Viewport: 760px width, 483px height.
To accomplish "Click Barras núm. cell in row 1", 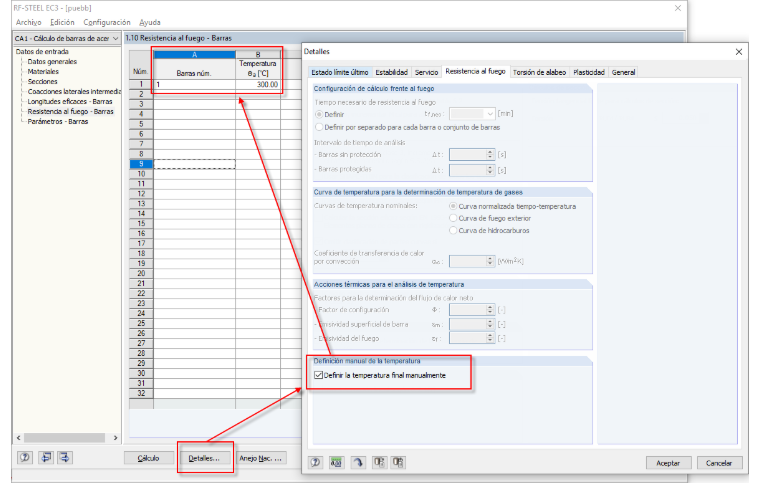I will click(x=194, y=84).
